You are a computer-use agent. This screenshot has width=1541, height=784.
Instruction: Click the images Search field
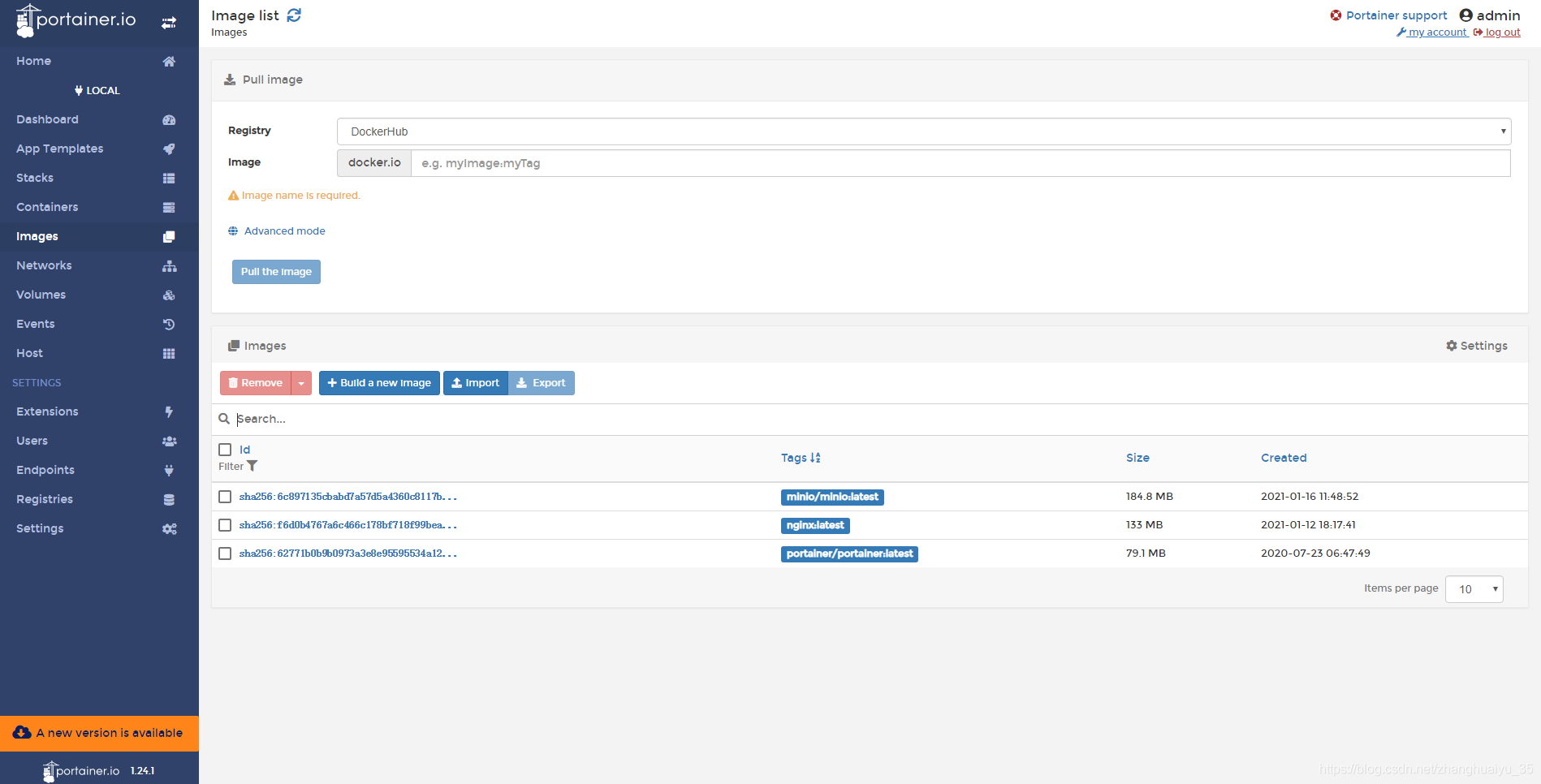[x=877, y=419]
